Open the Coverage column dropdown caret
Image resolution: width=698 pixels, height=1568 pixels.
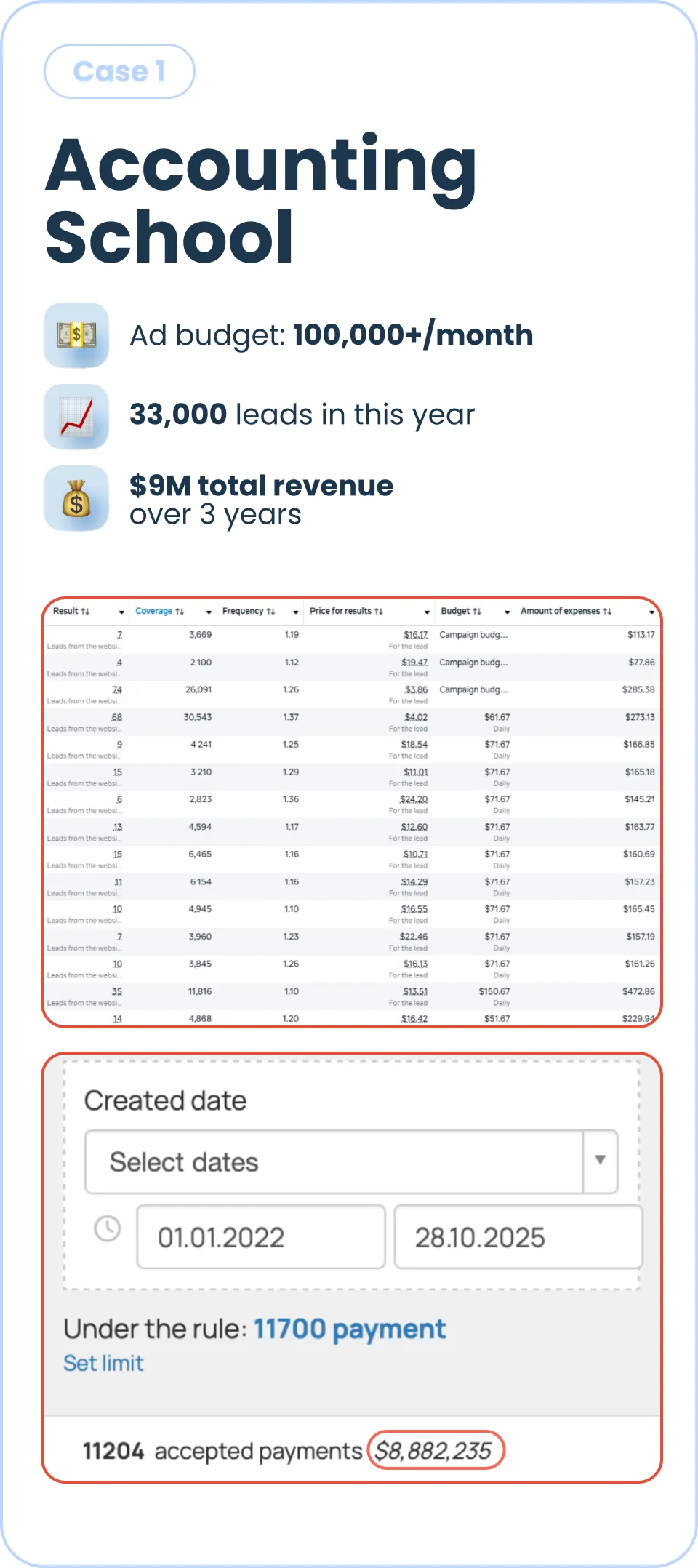pyautogui.click(x=209, y=612)
